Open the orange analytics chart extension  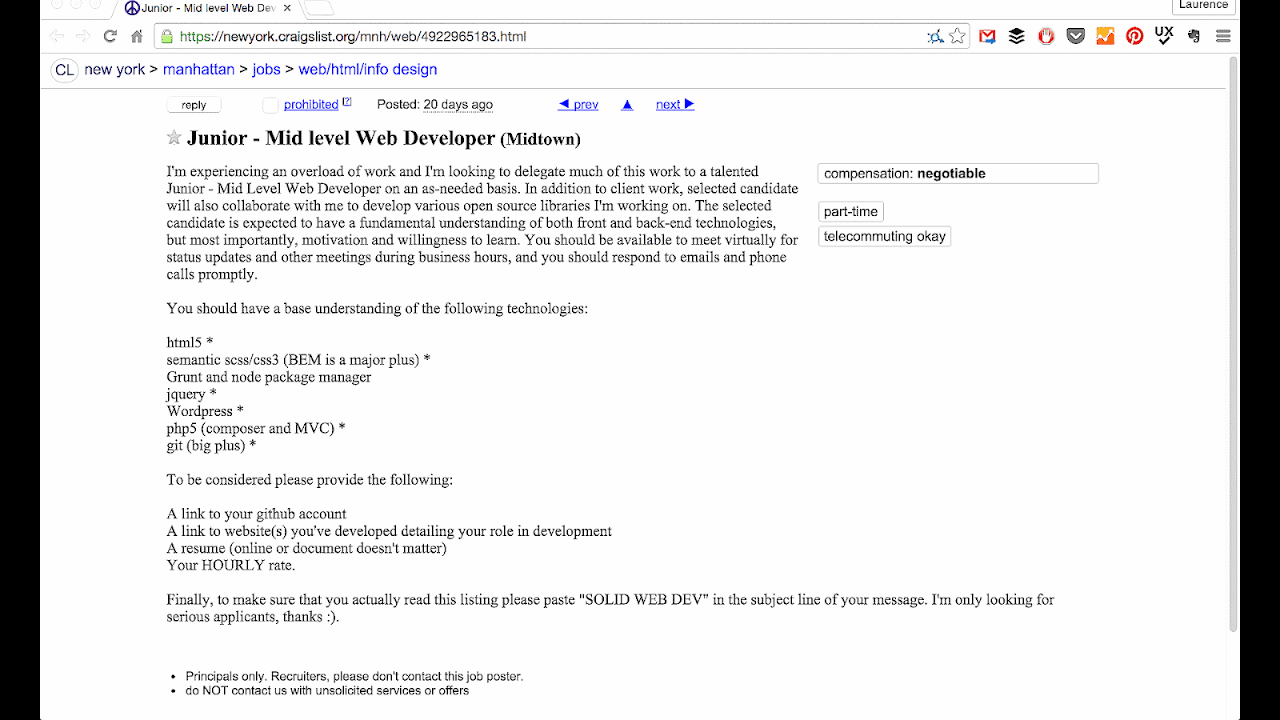coord(1105,36)
